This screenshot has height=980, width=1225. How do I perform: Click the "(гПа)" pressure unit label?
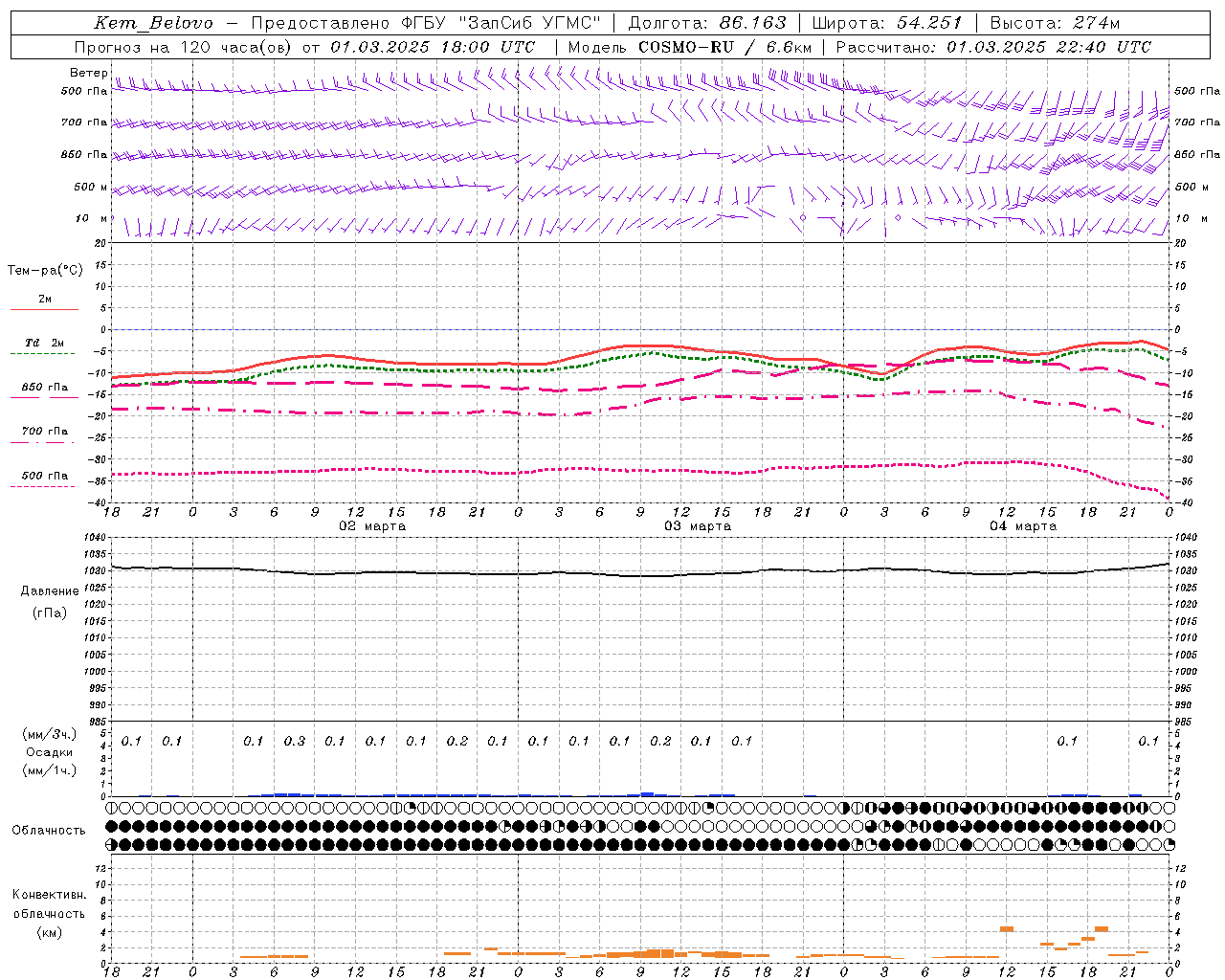[x=50, y=612]
